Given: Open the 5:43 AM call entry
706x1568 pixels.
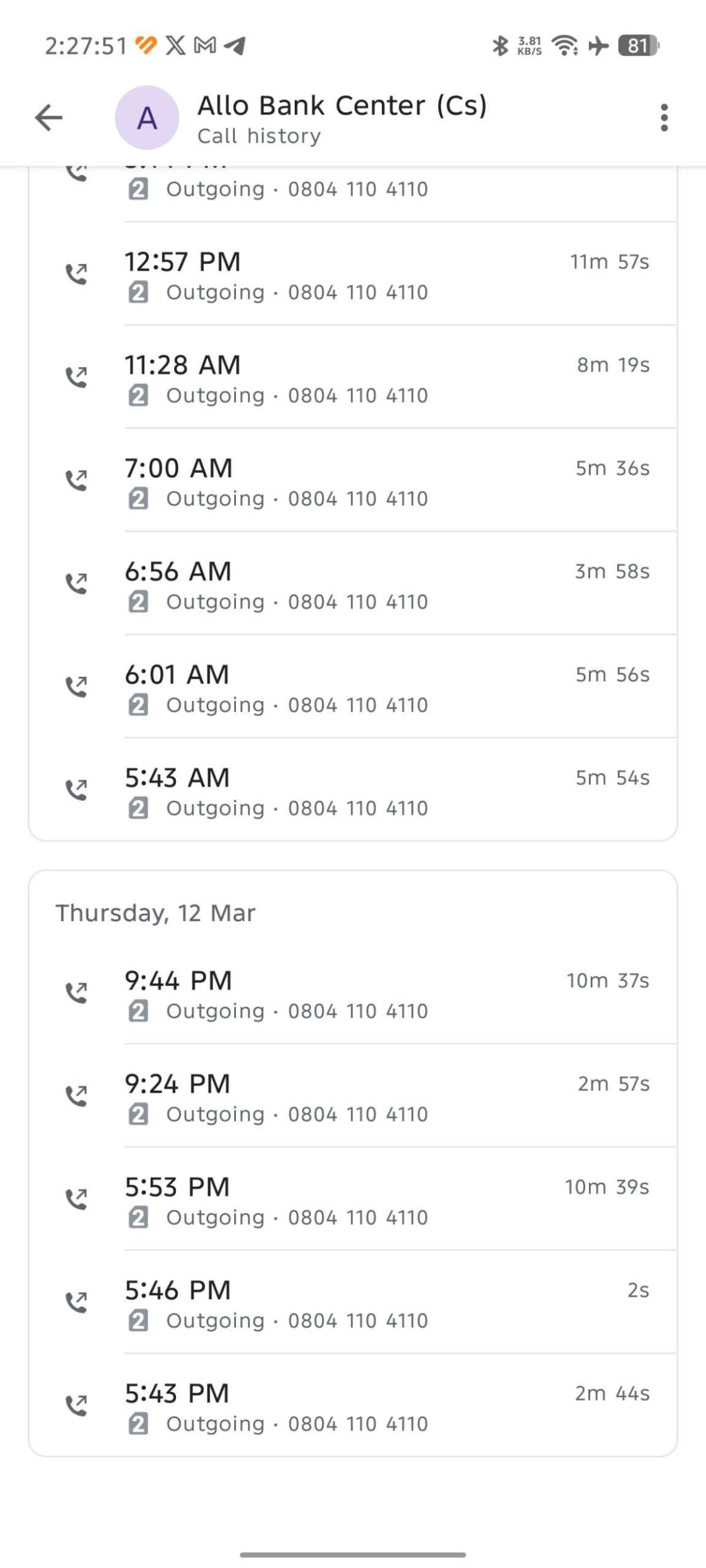Looking at the screenshot, I should coord(368,791).
